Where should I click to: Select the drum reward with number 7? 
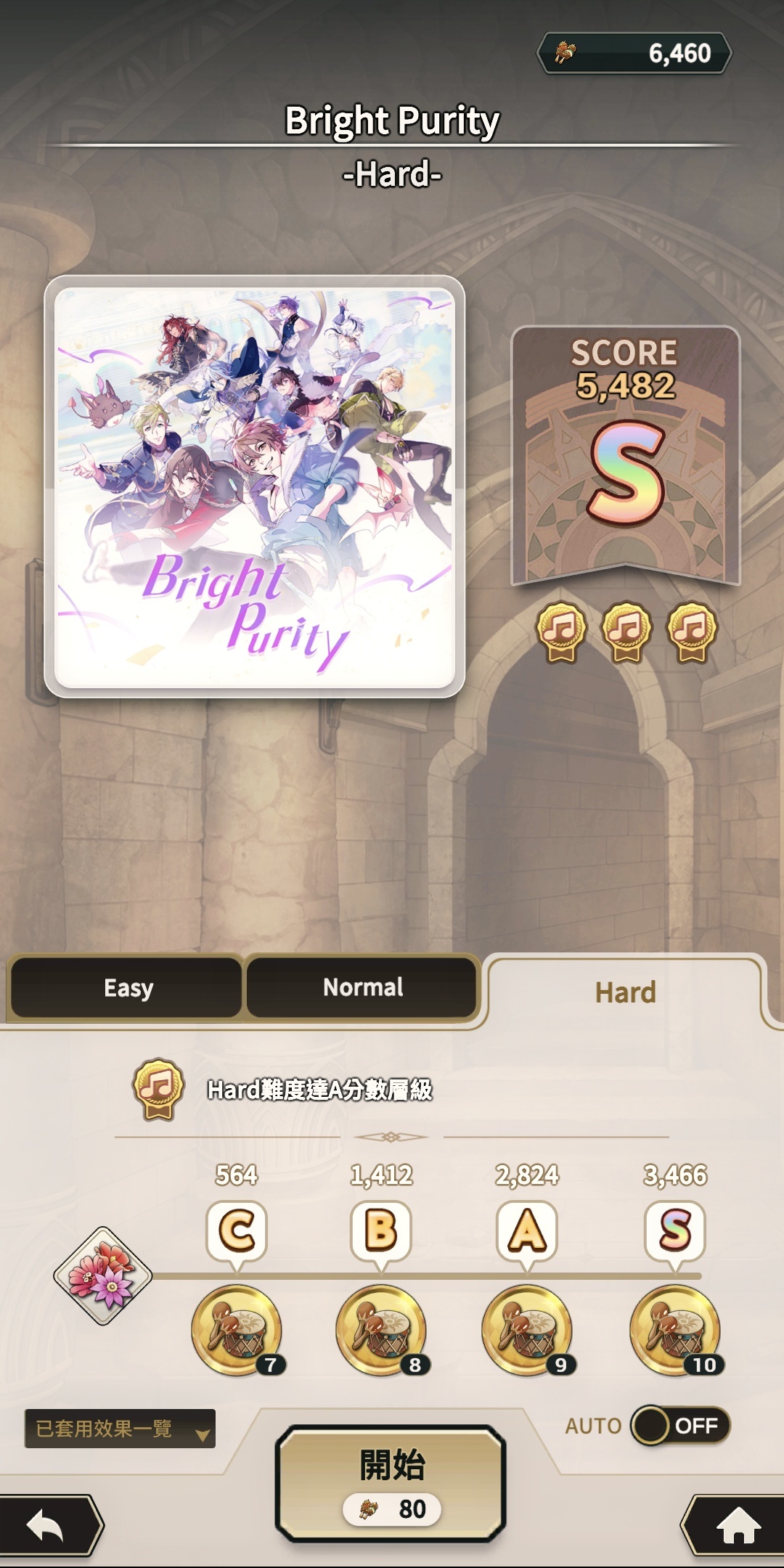(237, 1331)
